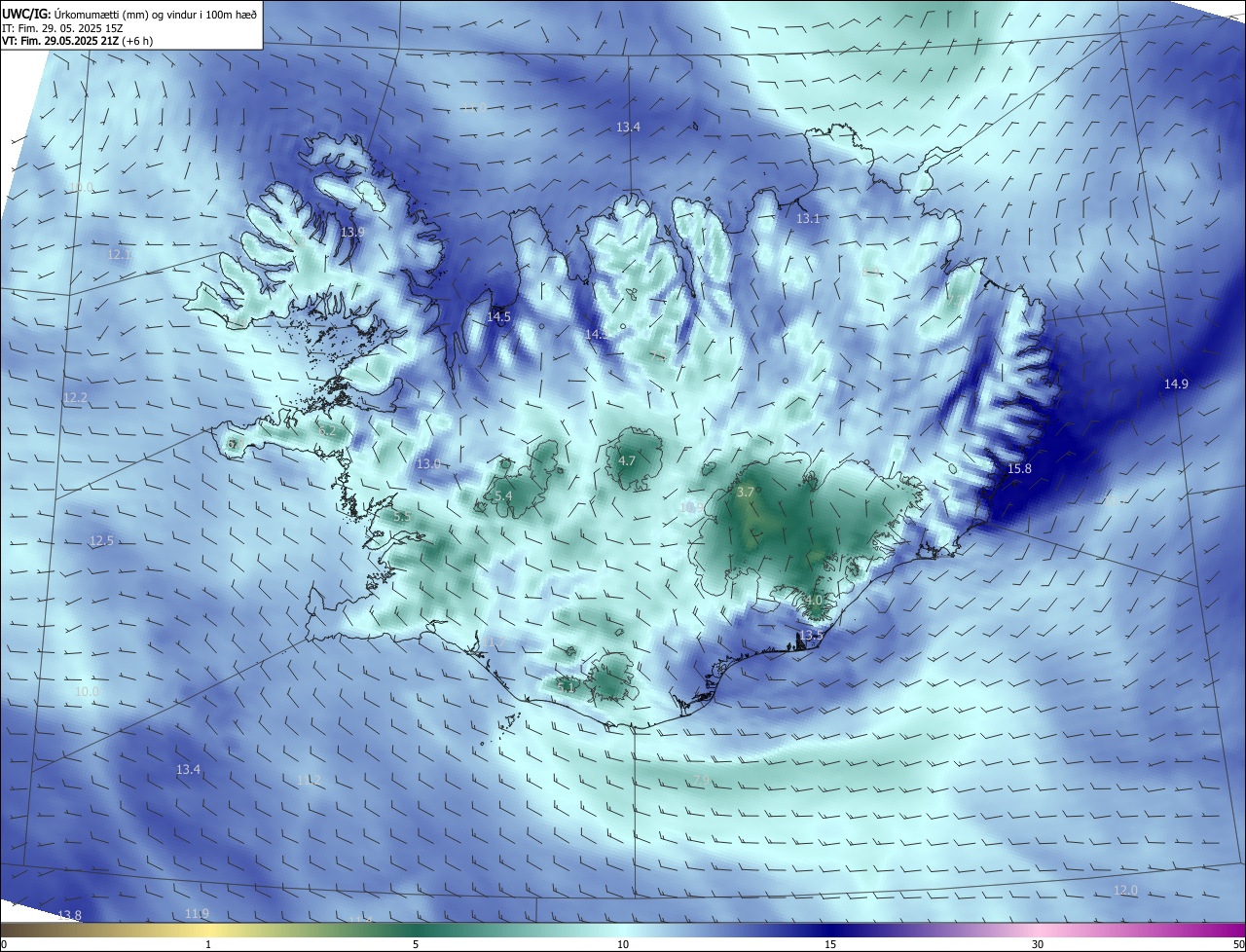Click the 7.9 value south of Iceland
The width and height of the screenshot is (1246, 952).
701,781
